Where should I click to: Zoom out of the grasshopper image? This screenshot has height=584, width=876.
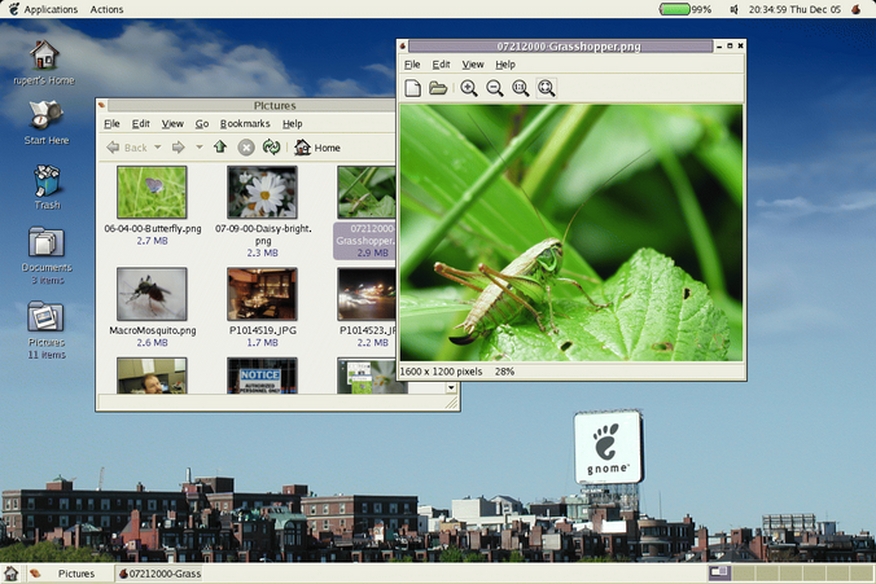coord(494,88)
